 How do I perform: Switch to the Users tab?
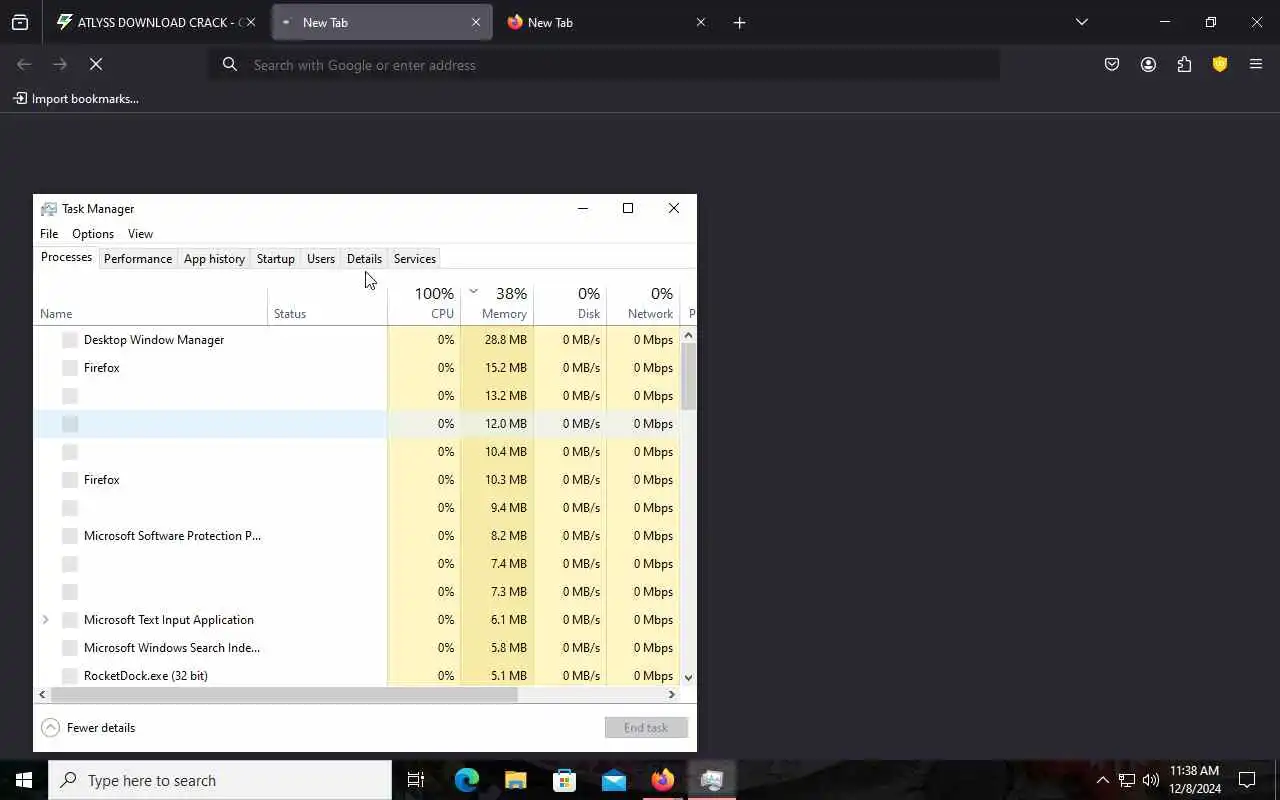click(x=321, y=259)
